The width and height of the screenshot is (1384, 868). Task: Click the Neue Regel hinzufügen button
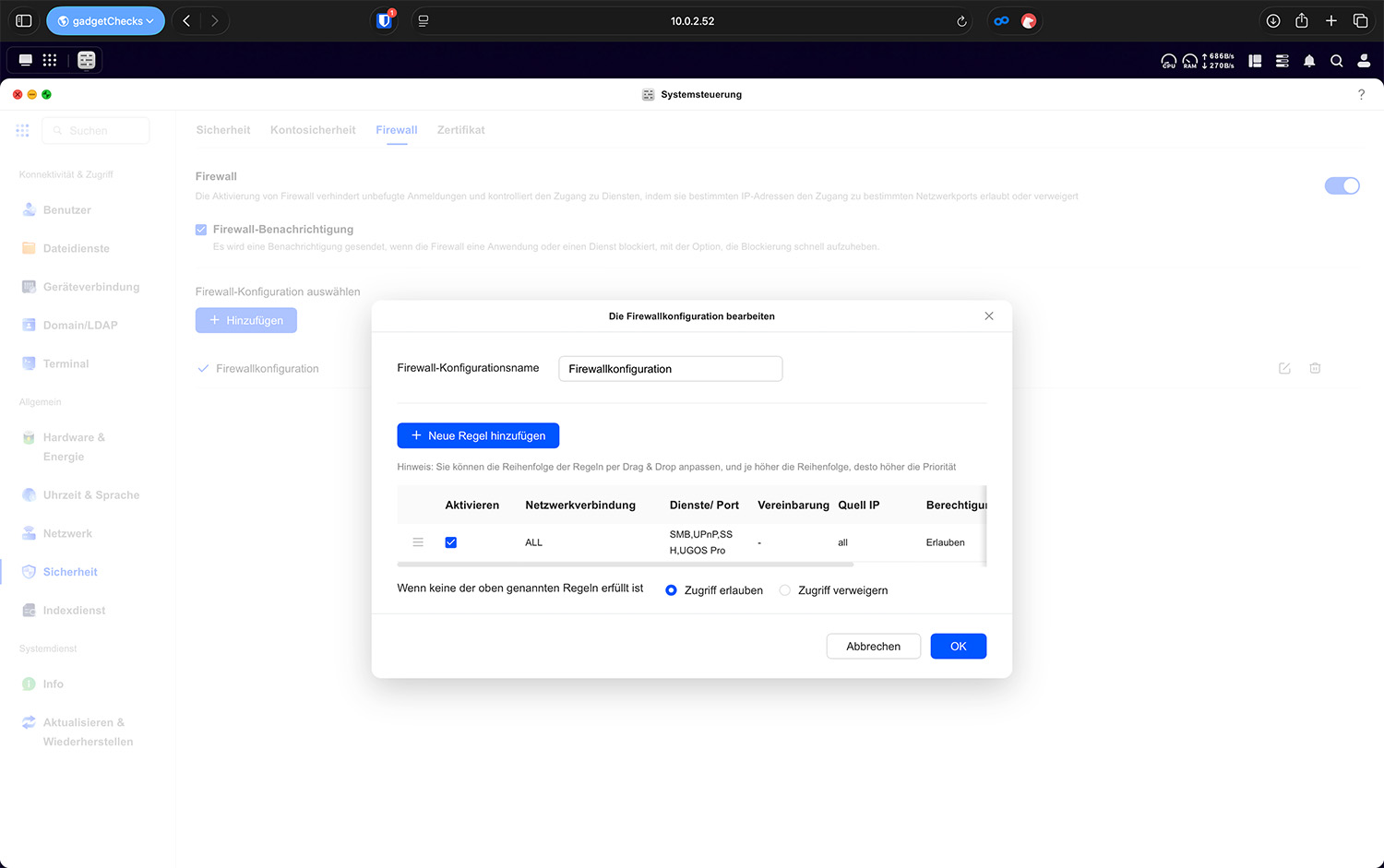[x=478, y=435]
